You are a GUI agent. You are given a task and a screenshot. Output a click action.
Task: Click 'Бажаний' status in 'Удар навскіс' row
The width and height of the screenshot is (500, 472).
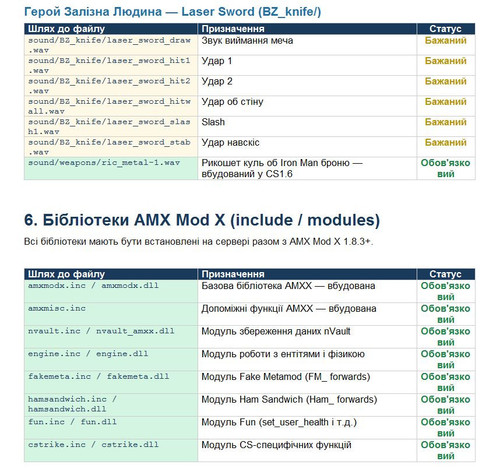tap(445, 142)
